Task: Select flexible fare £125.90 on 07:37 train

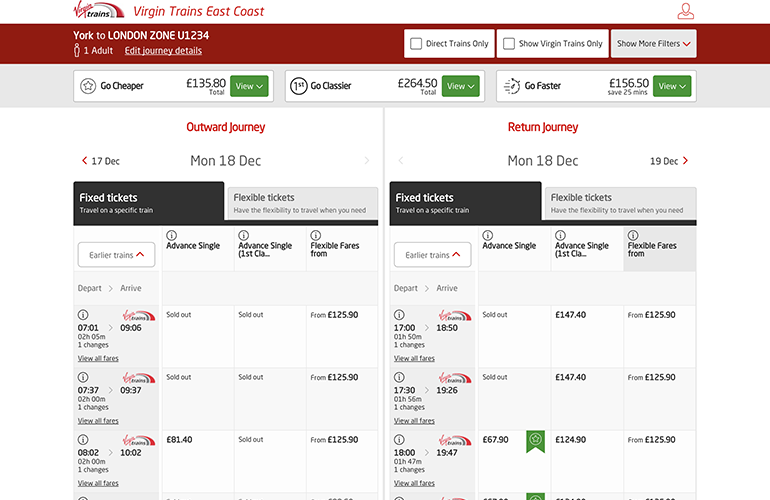Action: [x=334, y=377]
